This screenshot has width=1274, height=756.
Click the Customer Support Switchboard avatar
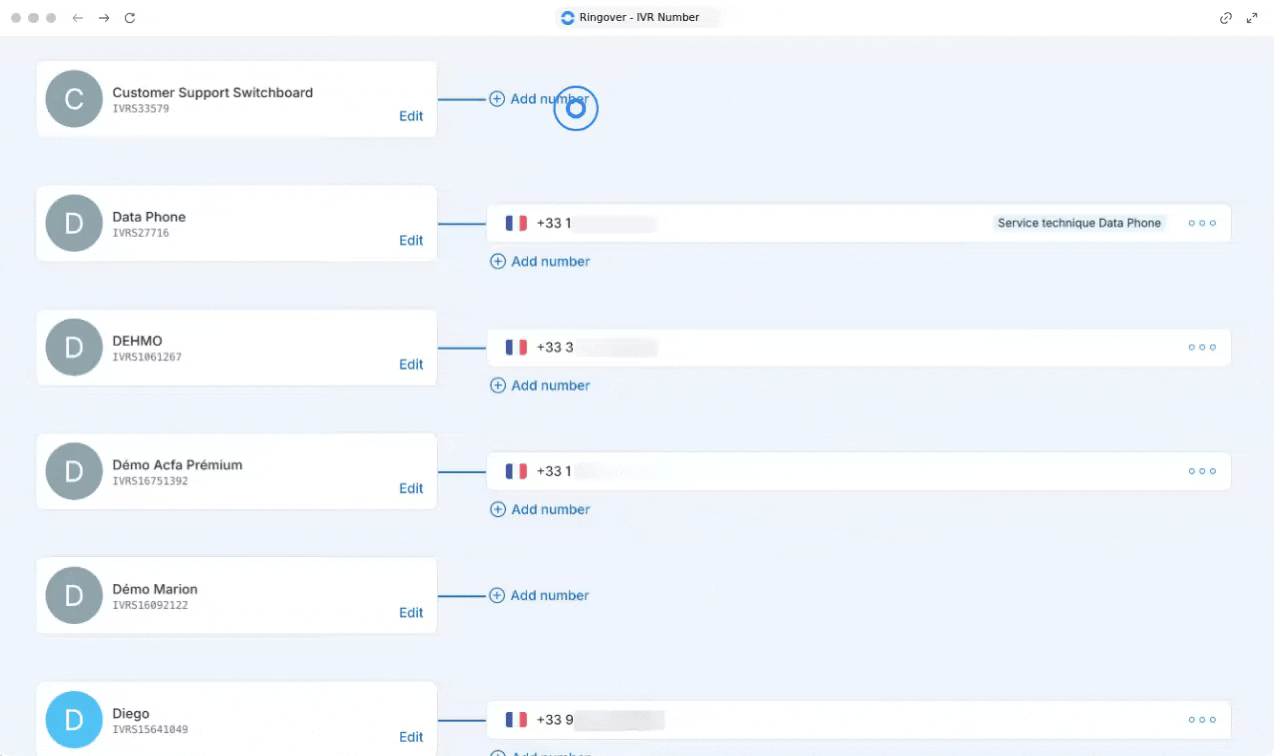(x=74, y=99)
